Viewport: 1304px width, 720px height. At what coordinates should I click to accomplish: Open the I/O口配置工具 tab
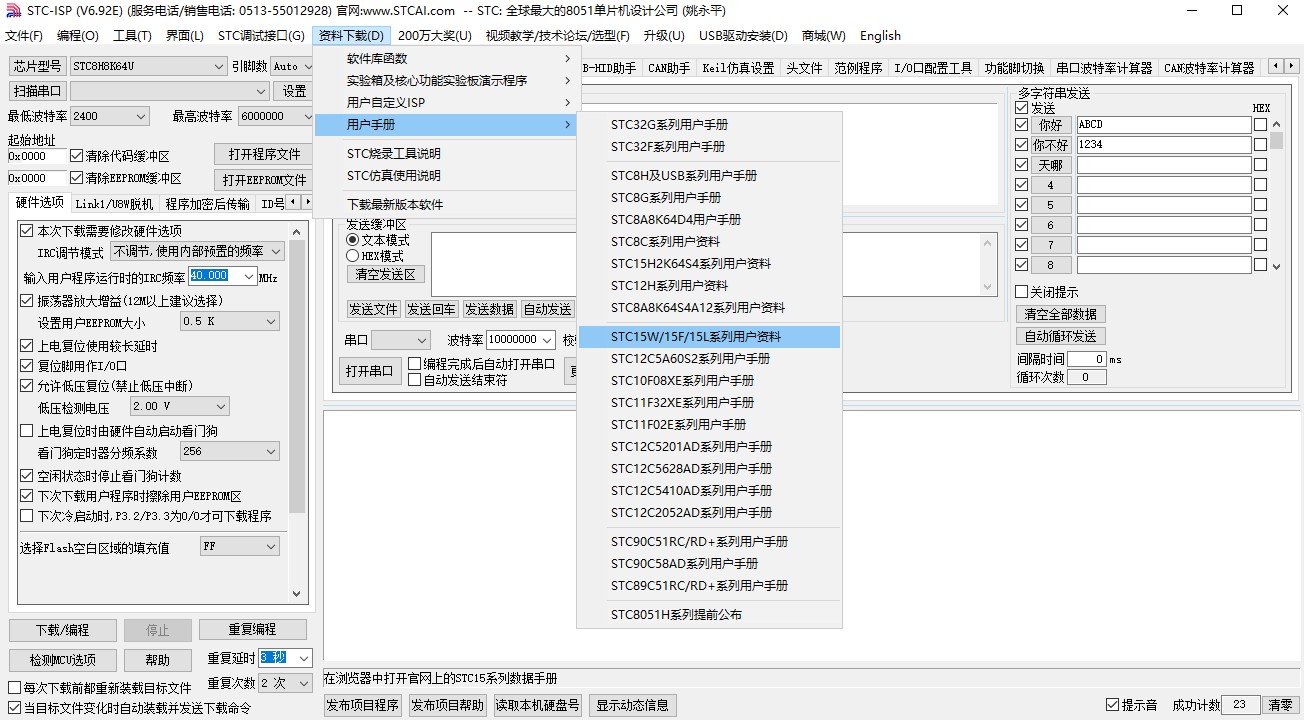(x=933, y=68)
